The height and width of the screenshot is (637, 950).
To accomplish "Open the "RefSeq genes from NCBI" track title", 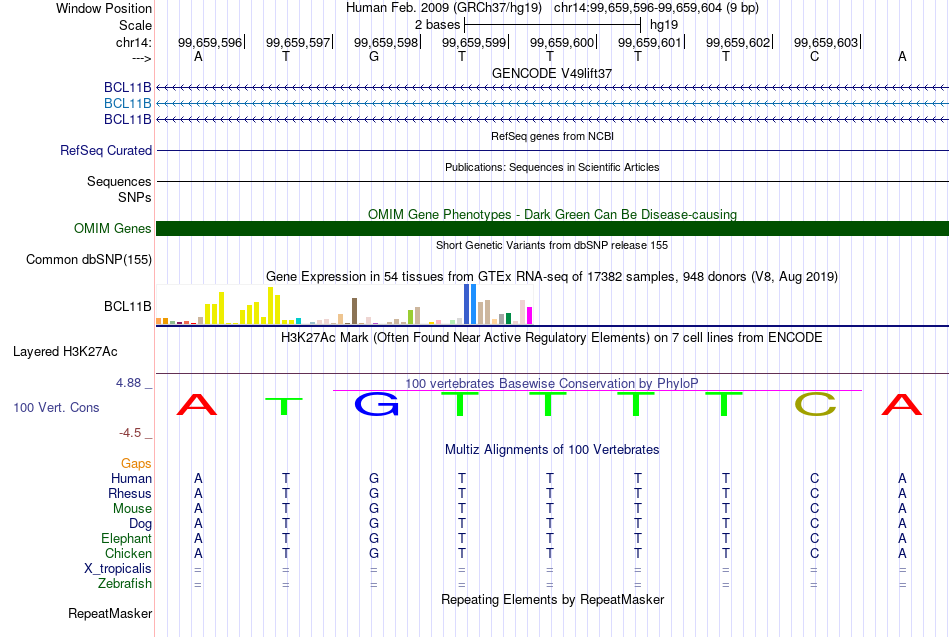I will click(x=552, y=136).
